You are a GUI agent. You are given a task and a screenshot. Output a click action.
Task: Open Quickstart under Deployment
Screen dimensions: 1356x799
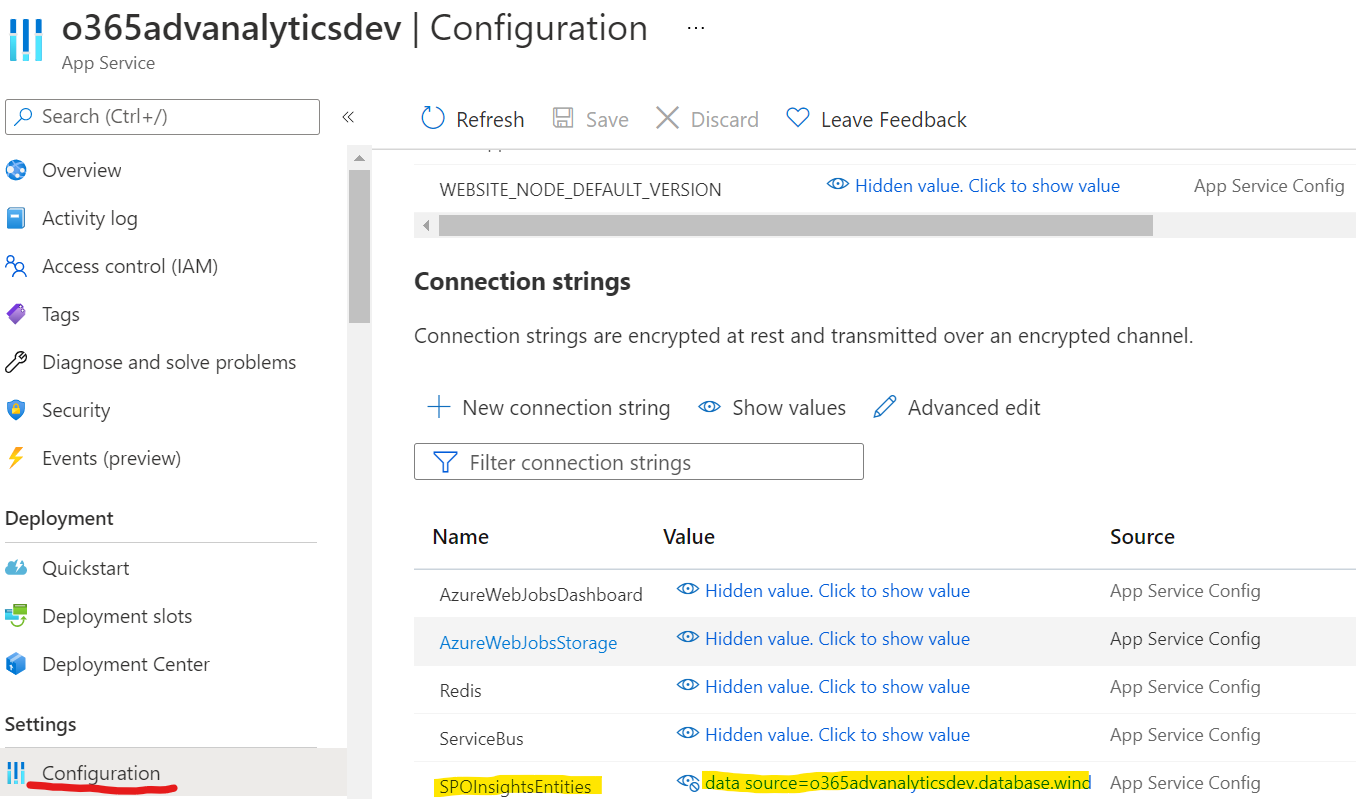coord(86,568)
